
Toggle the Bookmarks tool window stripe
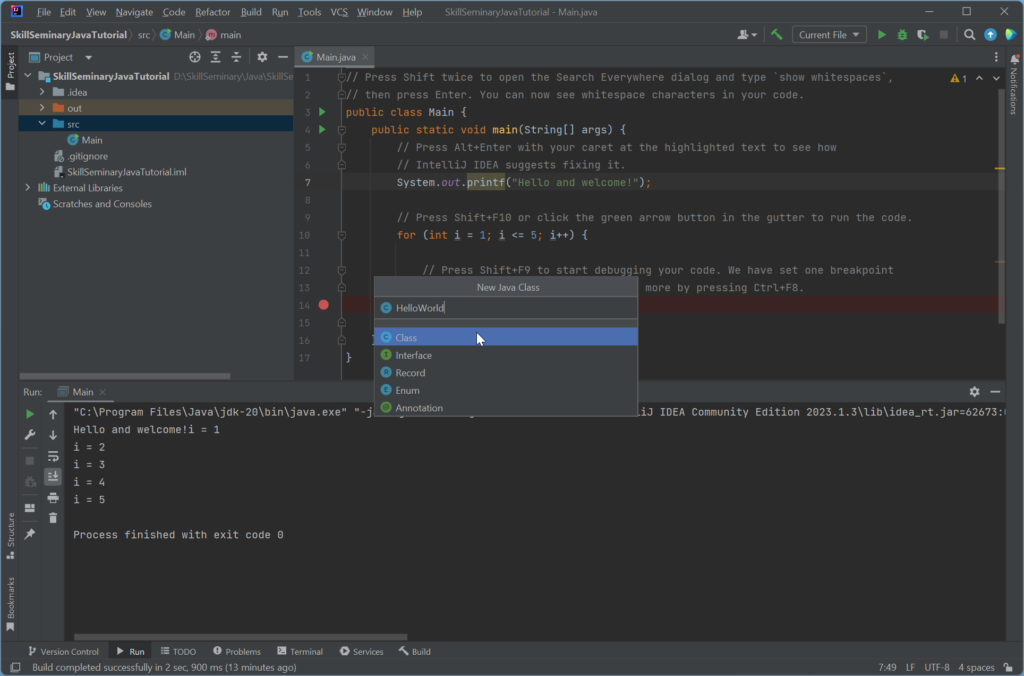click(x=10, y=604)
